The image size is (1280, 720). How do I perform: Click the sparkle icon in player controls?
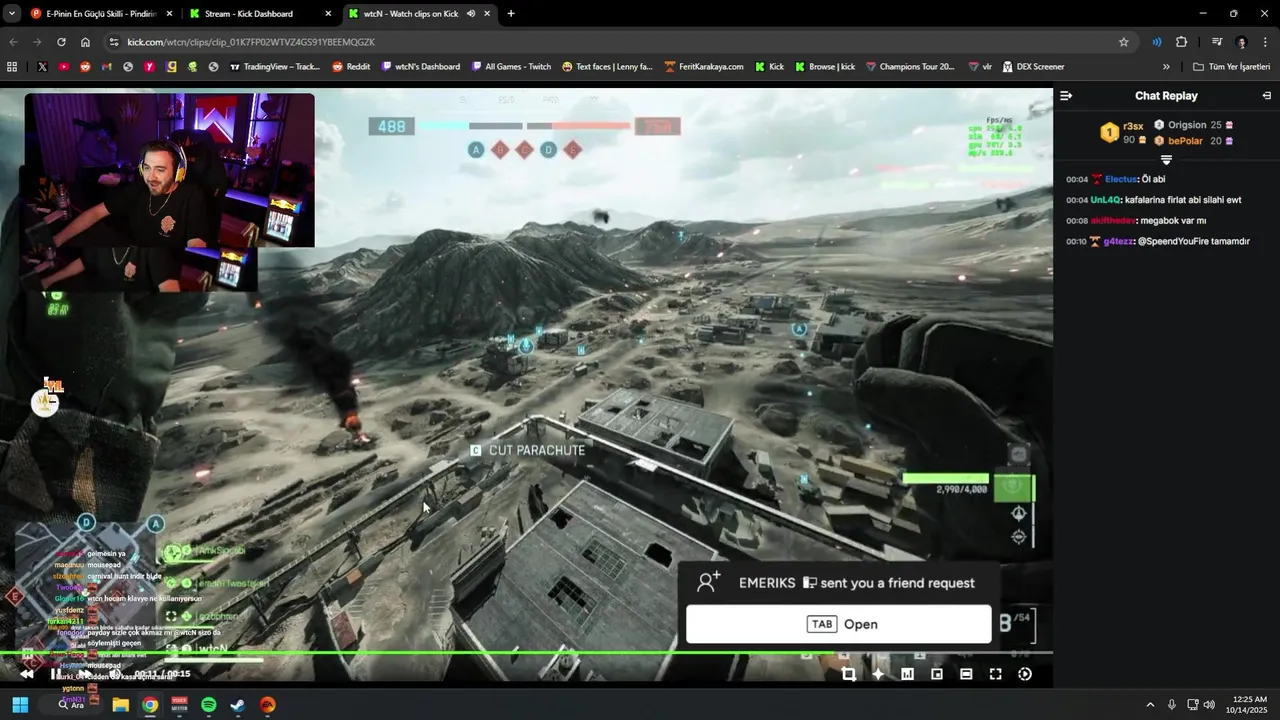[x=878, y=674]
